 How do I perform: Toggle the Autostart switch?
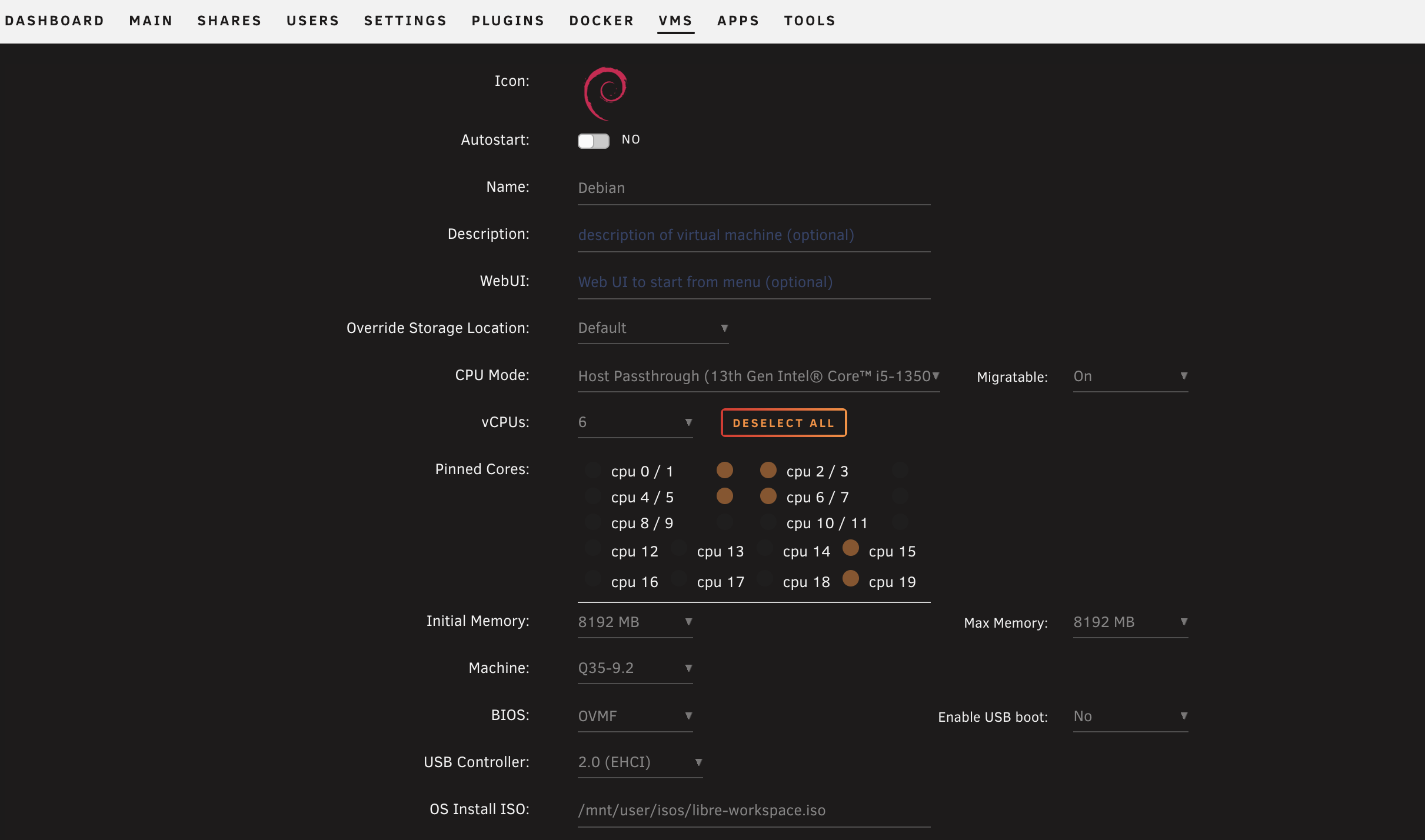pos(593,141)
